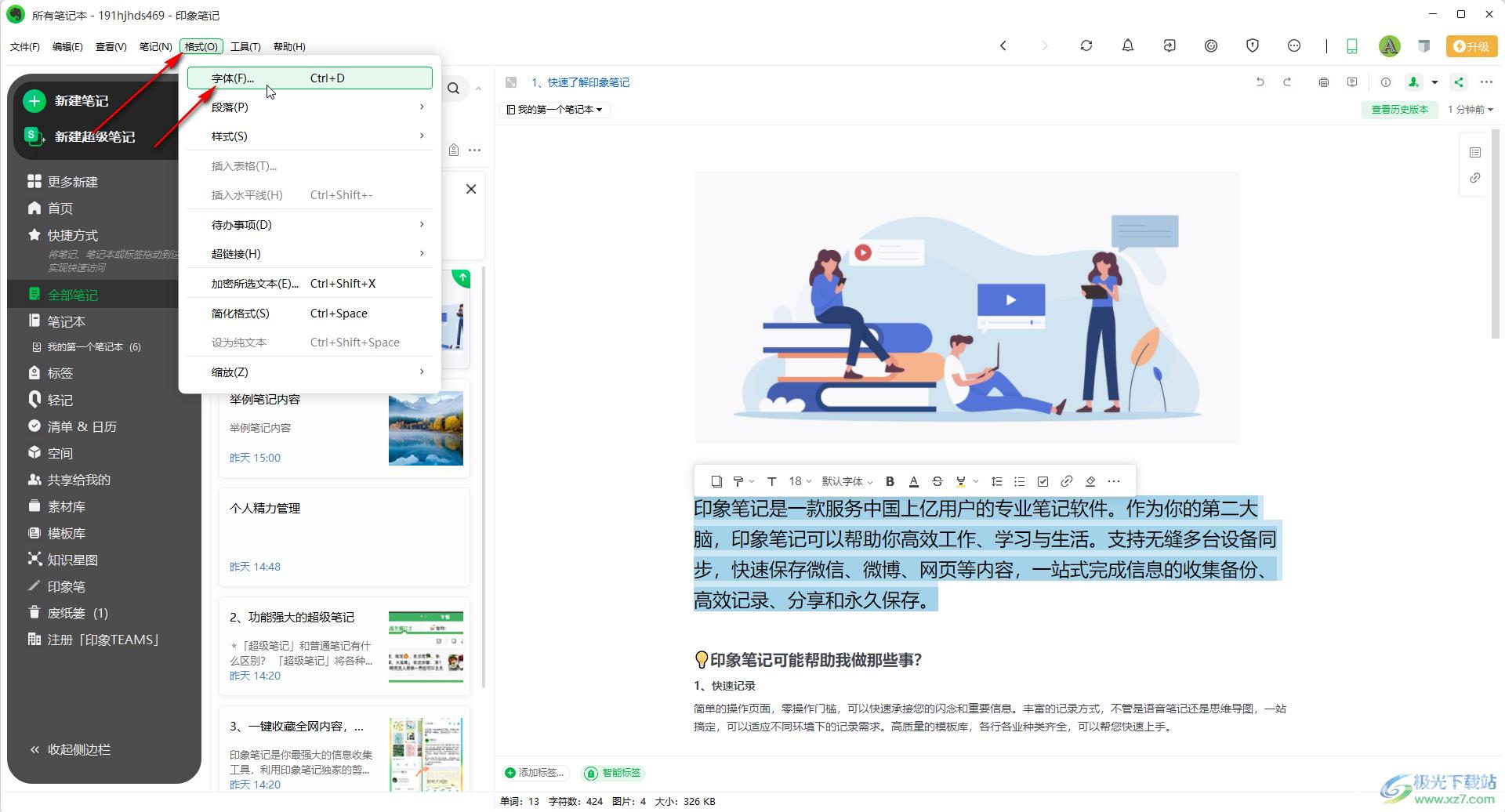Click the green mobile phone icon

(1352, 46)
